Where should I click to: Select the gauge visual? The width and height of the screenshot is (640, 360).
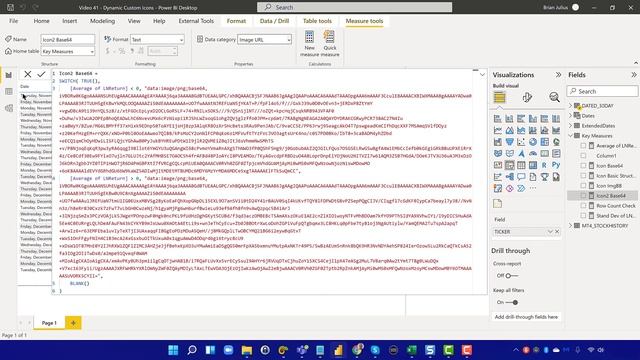(533, 154)
